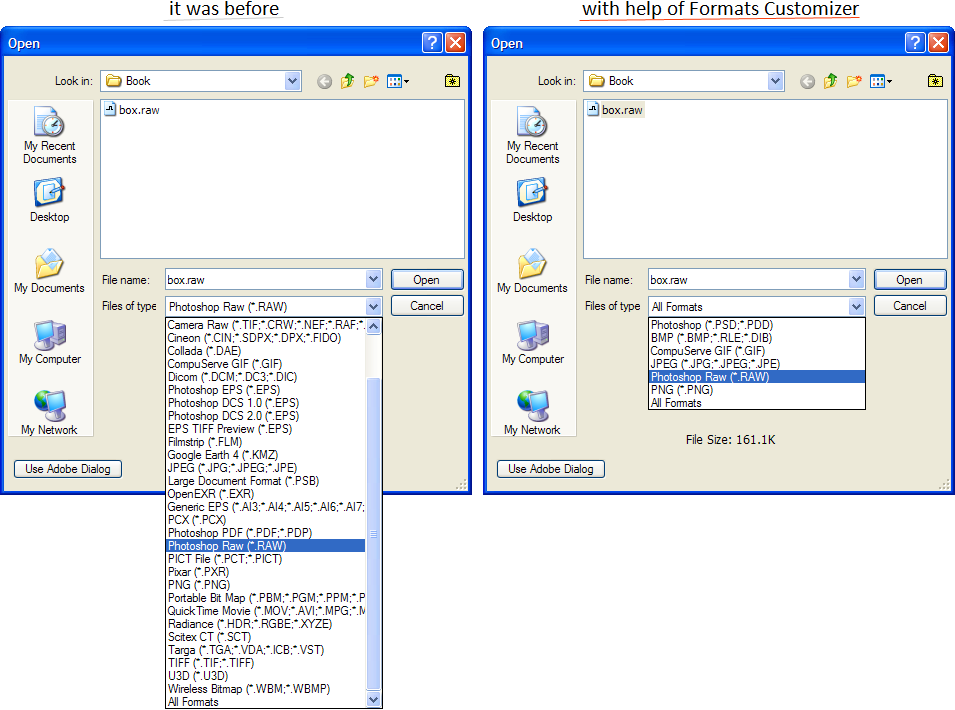This screenshot has width=955, height=710.
Task: Click Use Adobe Dialog in left dialog
Action: 68,469
